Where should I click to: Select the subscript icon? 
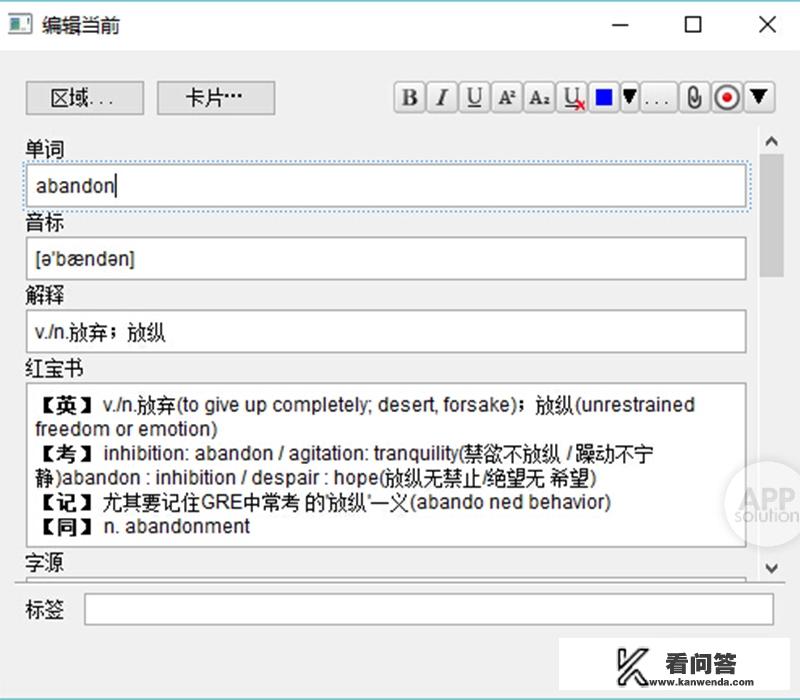tap(539, 98)
